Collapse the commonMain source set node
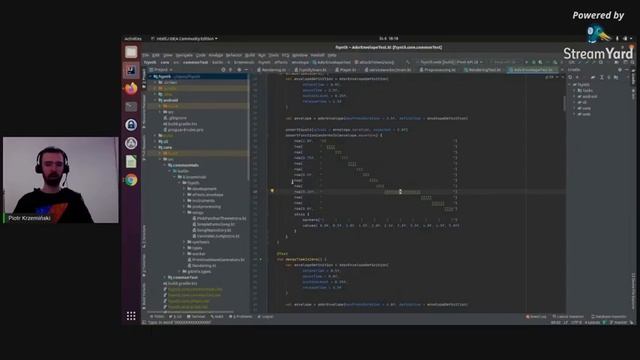640x360 pixels. (x=165, y=165)
